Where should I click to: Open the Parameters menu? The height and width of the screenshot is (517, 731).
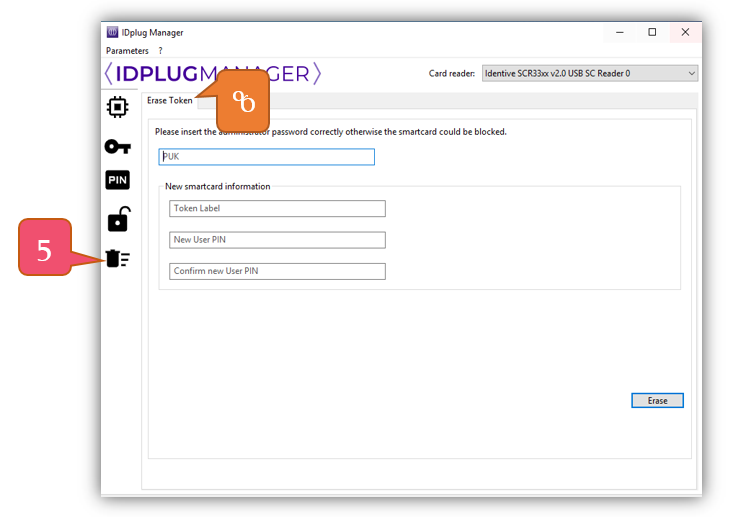(x=127, y=51)
